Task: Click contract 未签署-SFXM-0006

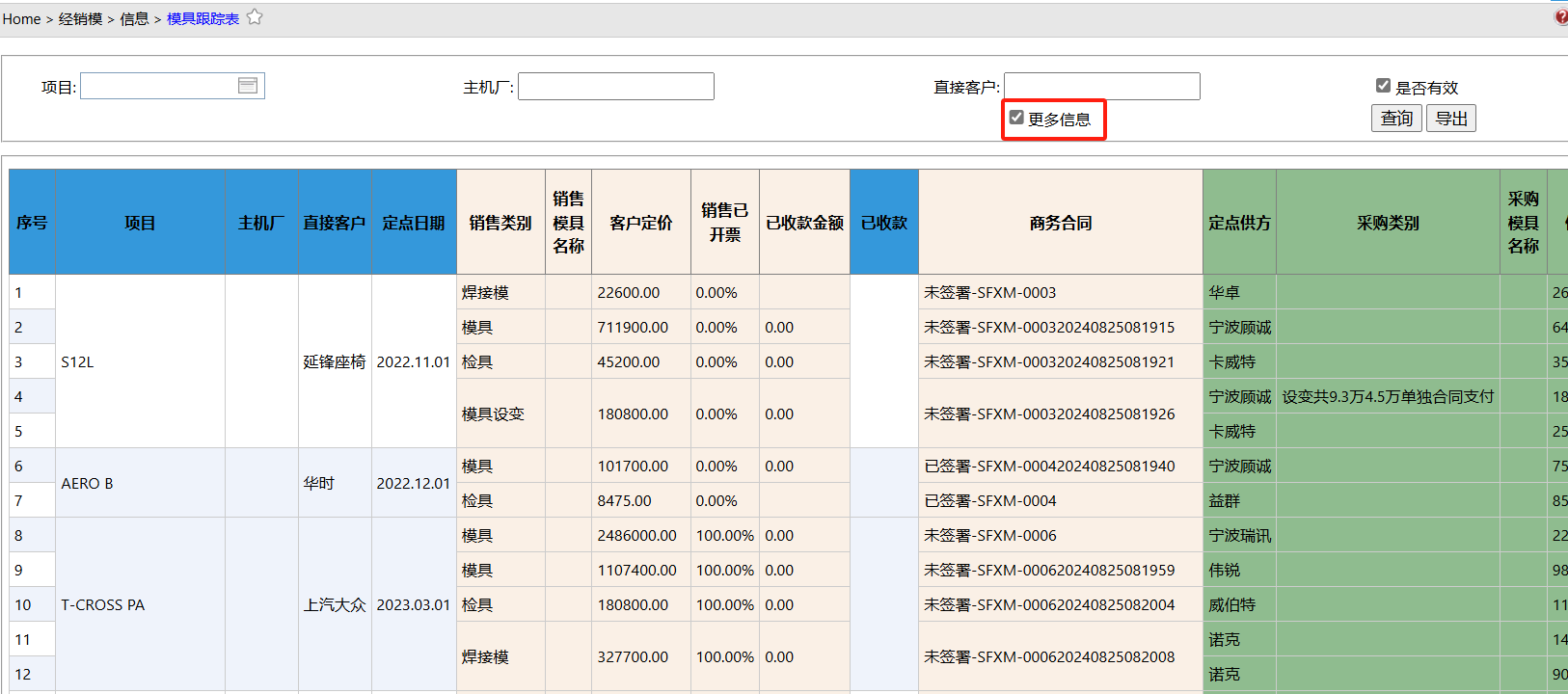Action: click(990, 535)
